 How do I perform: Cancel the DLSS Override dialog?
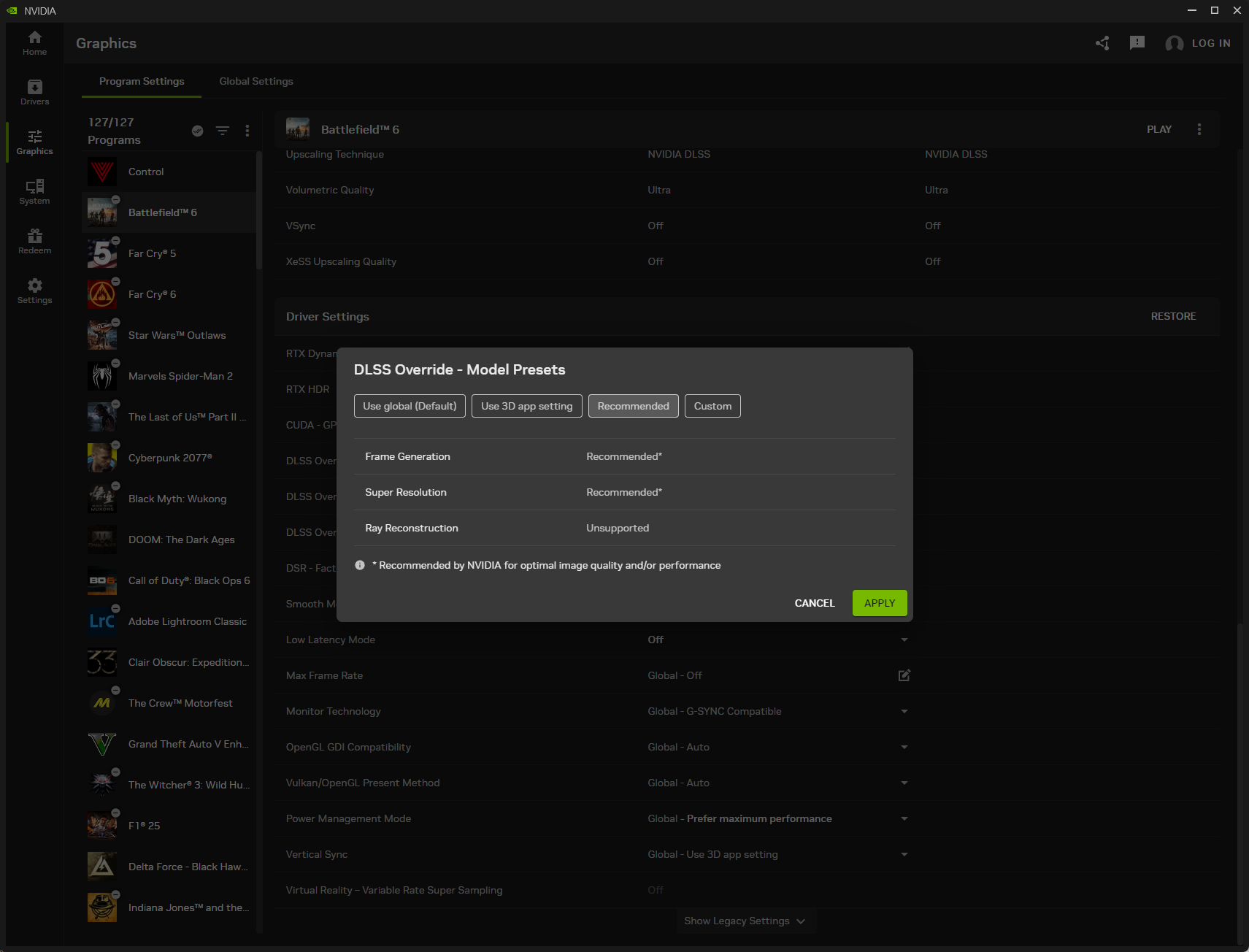[x=814, y=603]
